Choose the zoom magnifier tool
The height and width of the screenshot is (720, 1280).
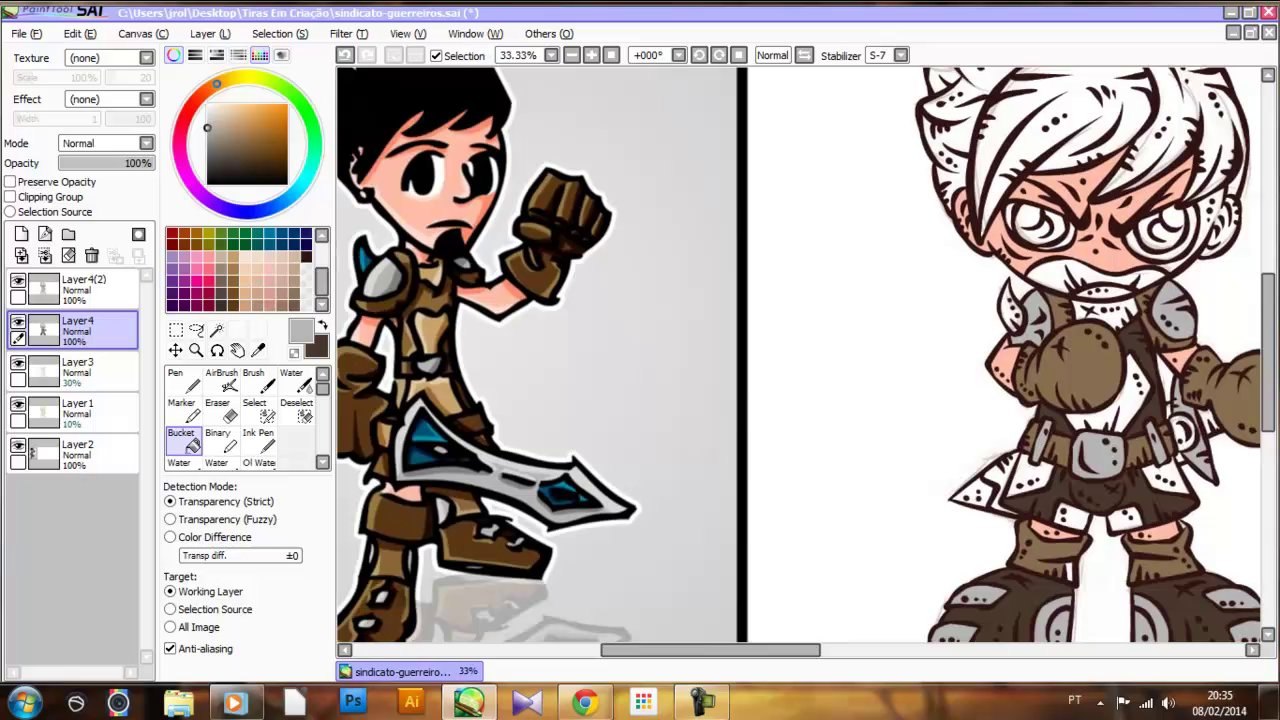[x=196, y=350]
